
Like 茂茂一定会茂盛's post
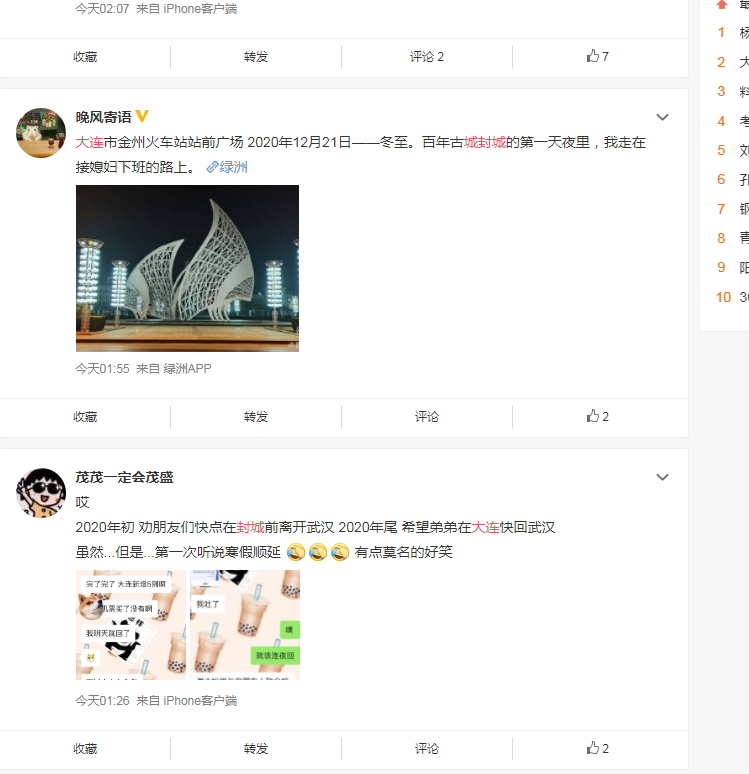pyautogui.click(x=597, y=748)
